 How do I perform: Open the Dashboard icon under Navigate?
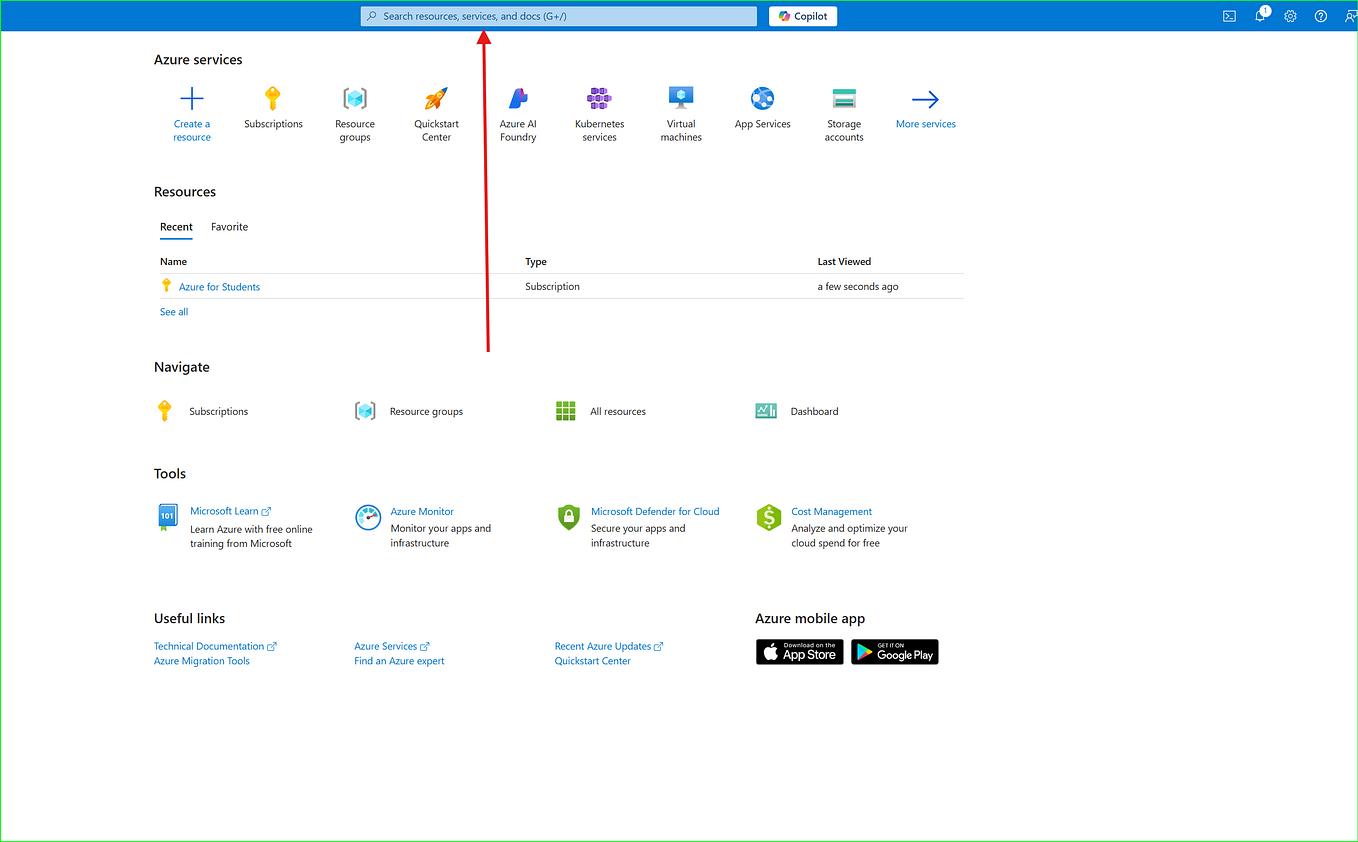point(765,410)
